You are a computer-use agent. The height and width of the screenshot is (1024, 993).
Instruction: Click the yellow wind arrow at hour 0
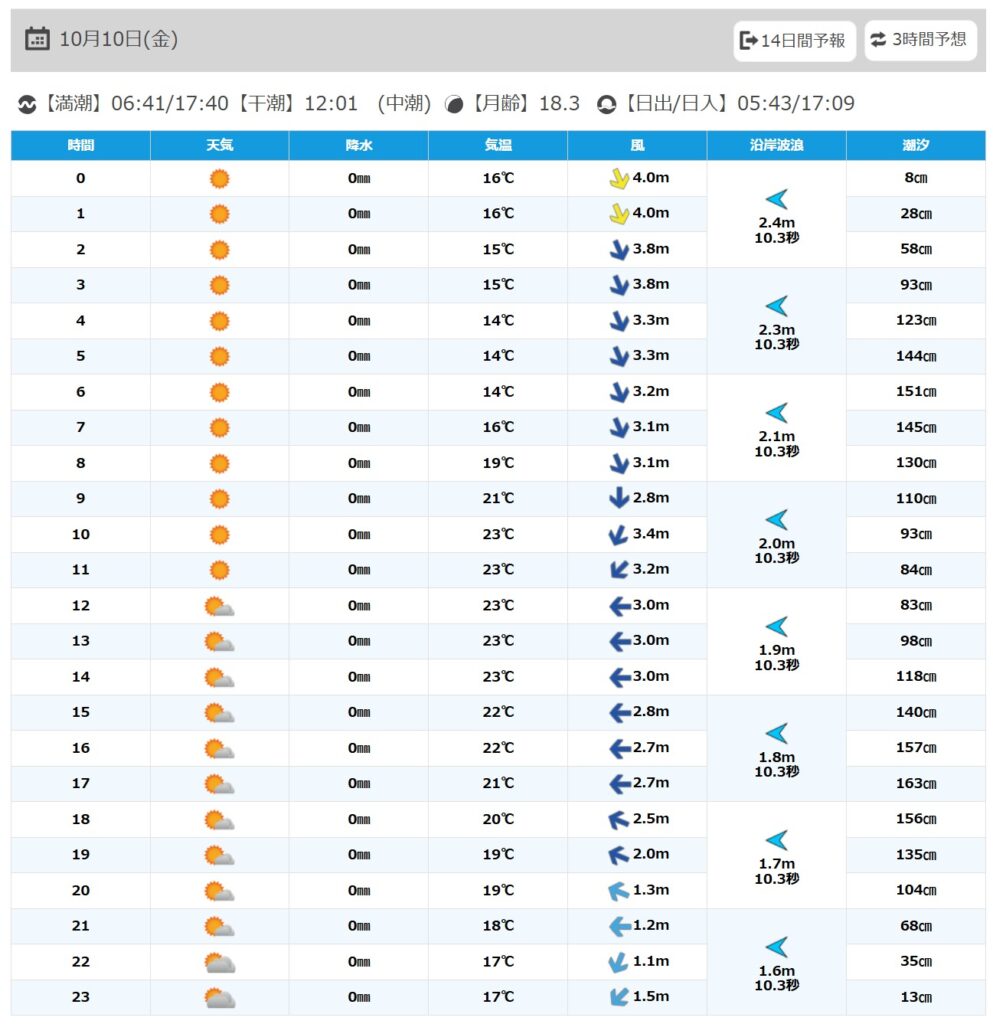coord(619,179)
